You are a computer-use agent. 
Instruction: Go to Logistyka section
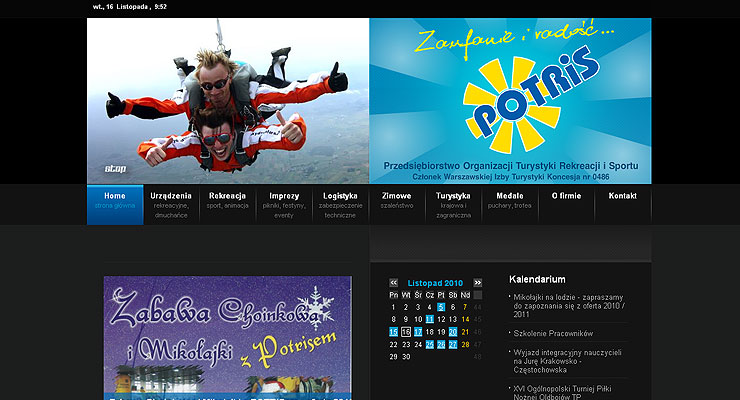[340, 203]
